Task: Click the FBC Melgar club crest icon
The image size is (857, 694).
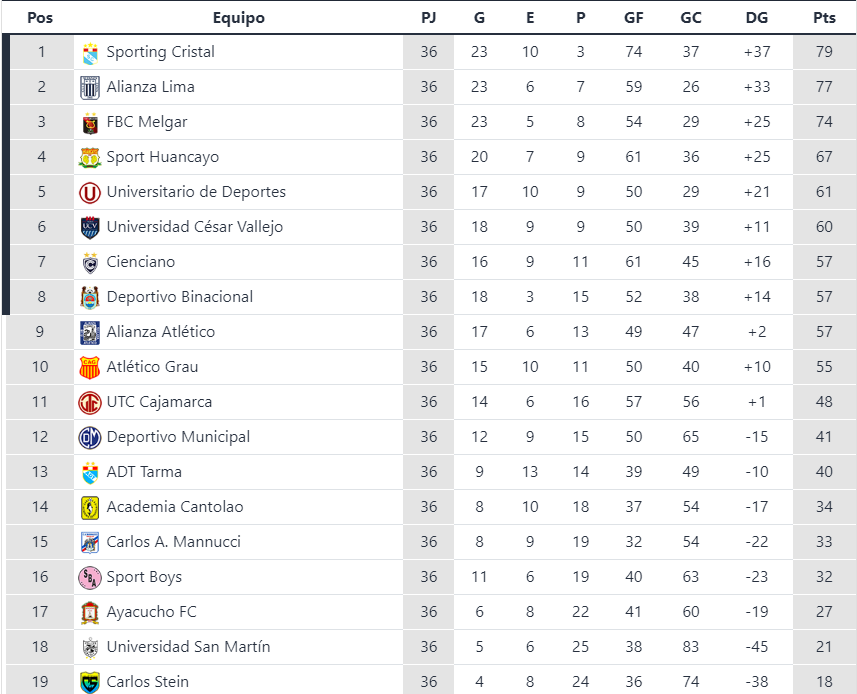Action: (x=90, y=123)
